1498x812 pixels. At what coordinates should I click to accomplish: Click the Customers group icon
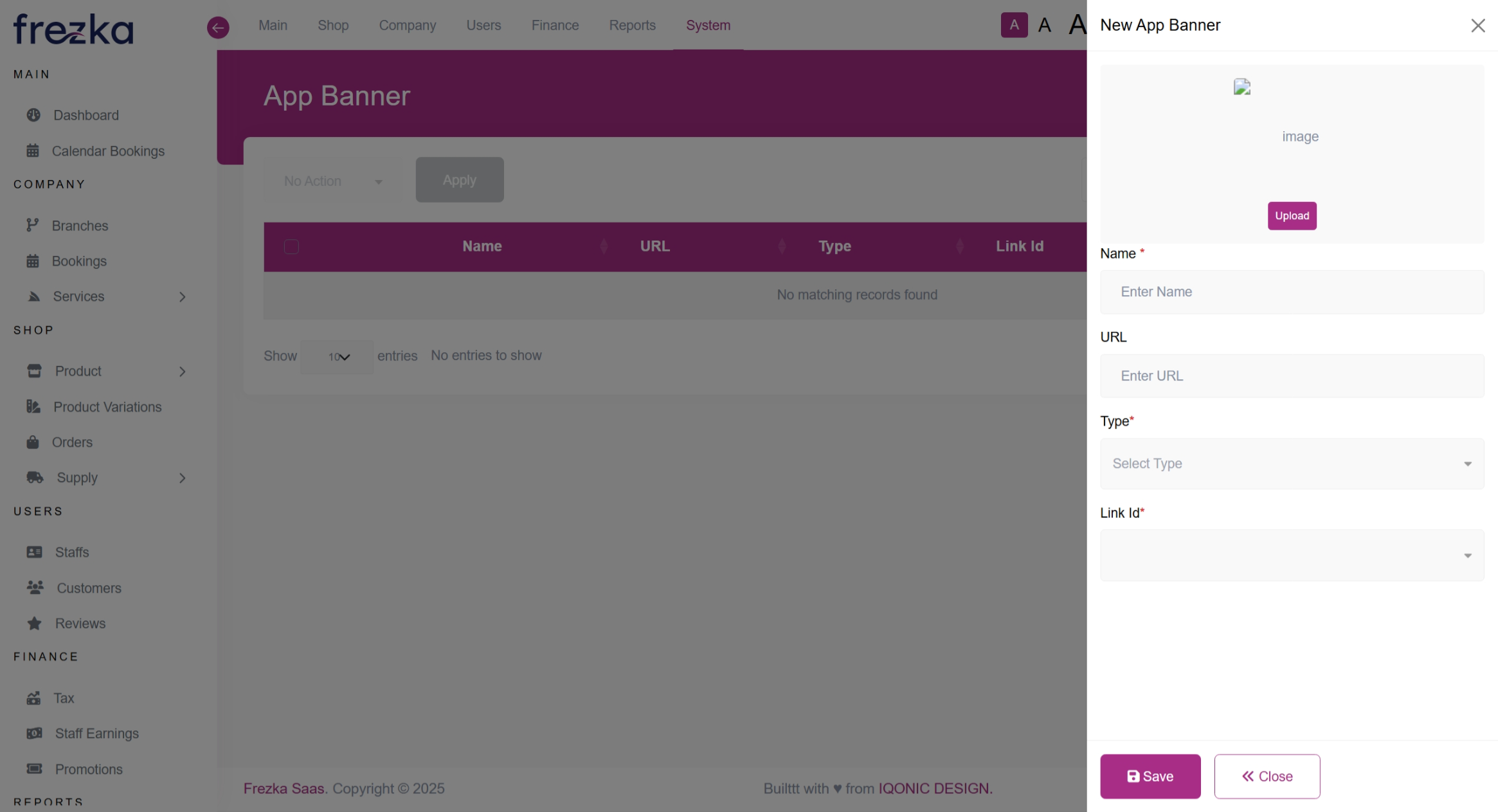(35, 588)
